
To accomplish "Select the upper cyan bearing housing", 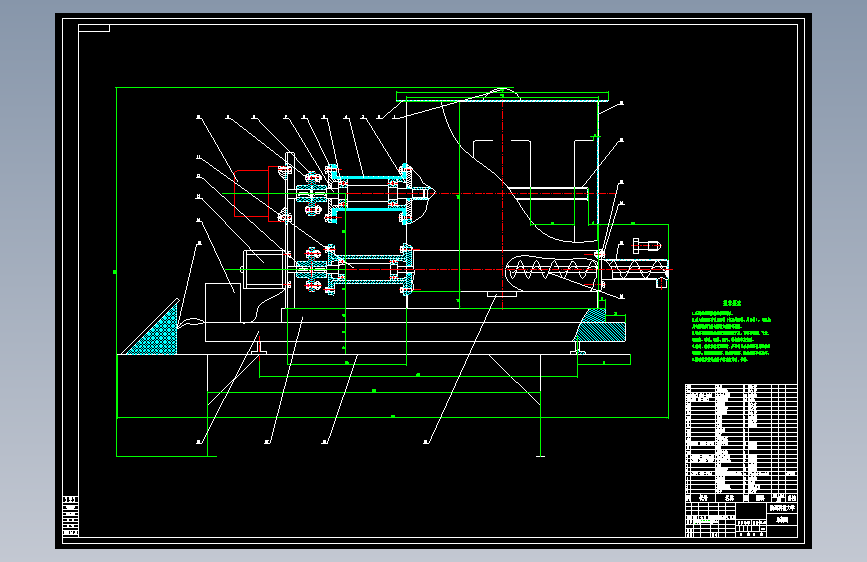I will [x=368, y=193].
